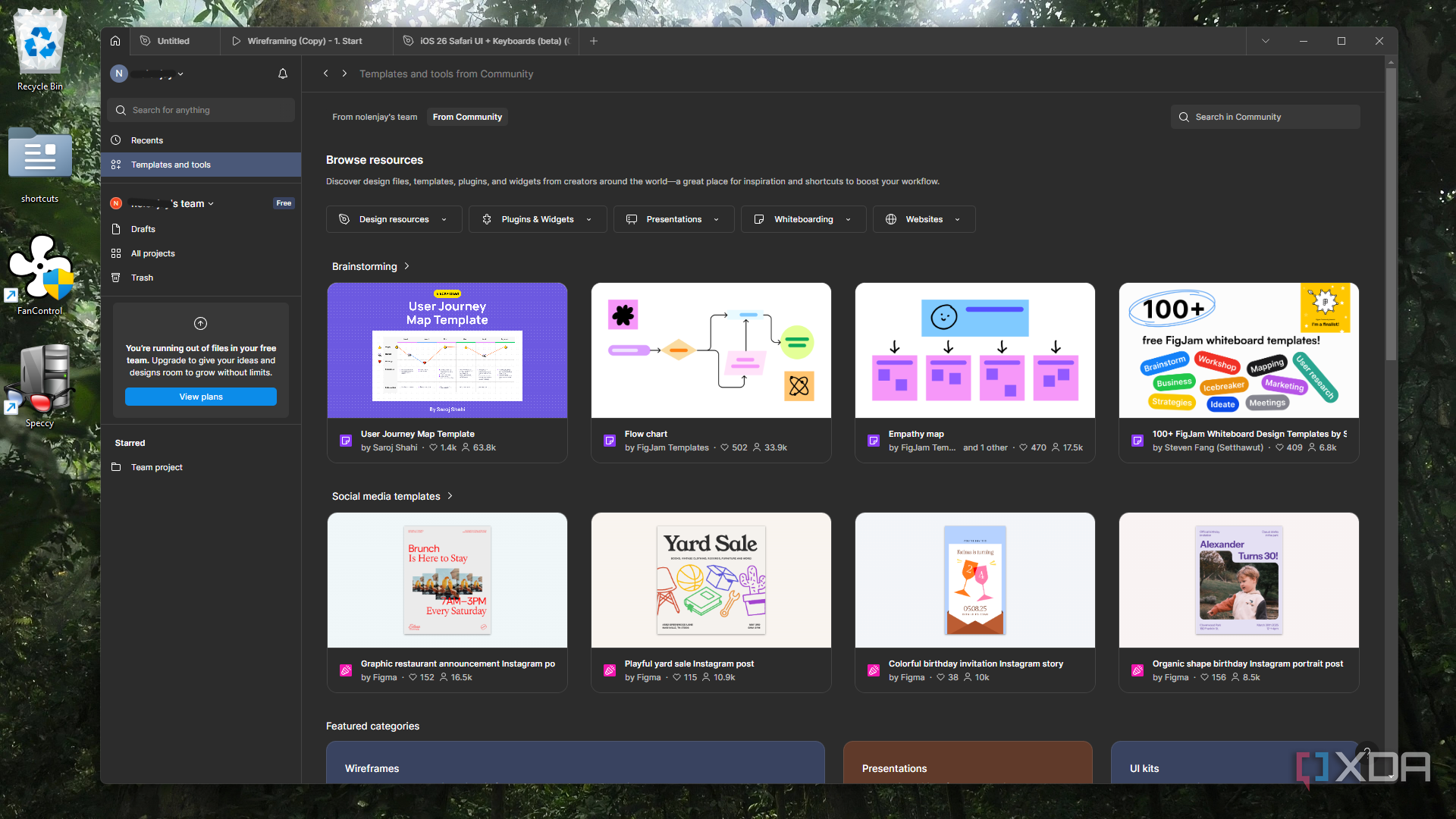Open All projects in sidebar

click(x=201, y=253)
